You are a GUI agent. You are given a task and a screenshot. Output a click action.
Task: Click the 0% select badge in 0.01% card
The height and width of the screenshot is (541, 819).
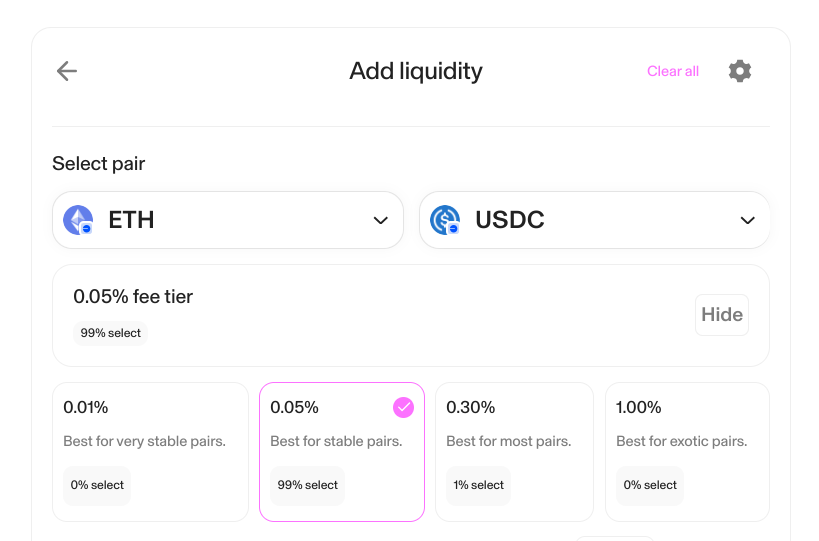[x=97, y=485]
